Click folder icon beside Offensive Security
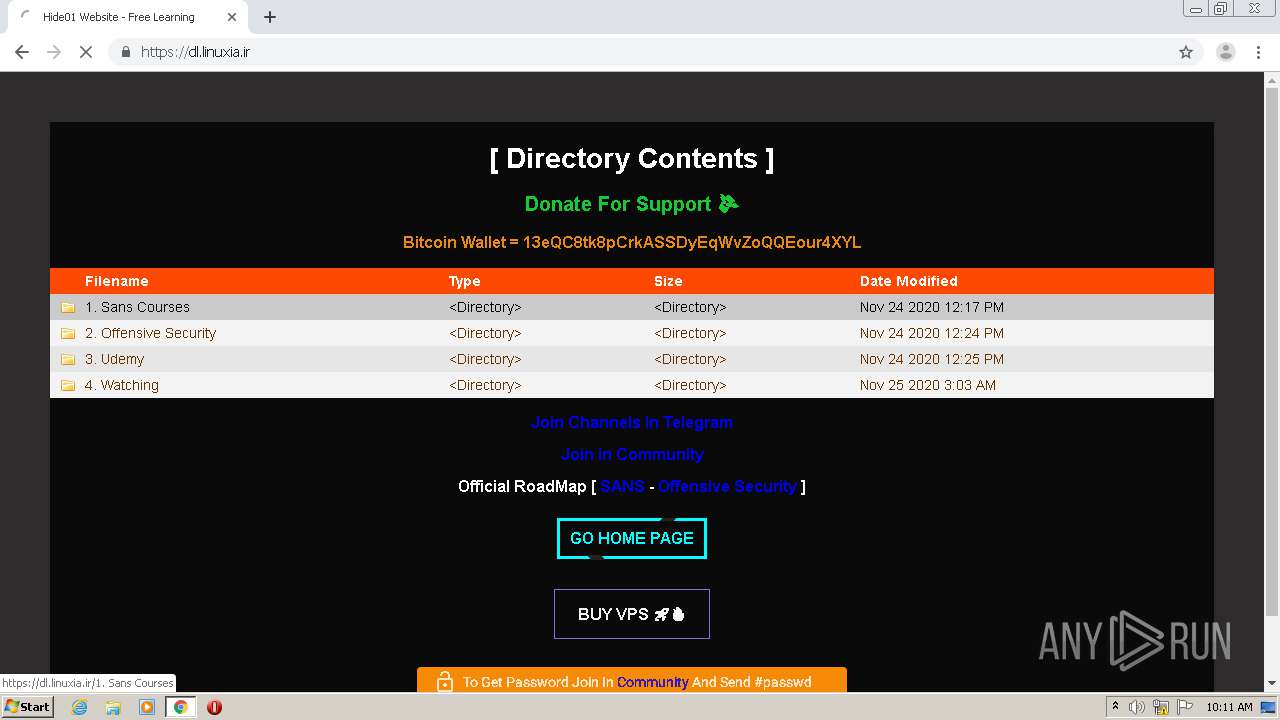The width and height of the screenshot is (1280, 720). [68, 333]
